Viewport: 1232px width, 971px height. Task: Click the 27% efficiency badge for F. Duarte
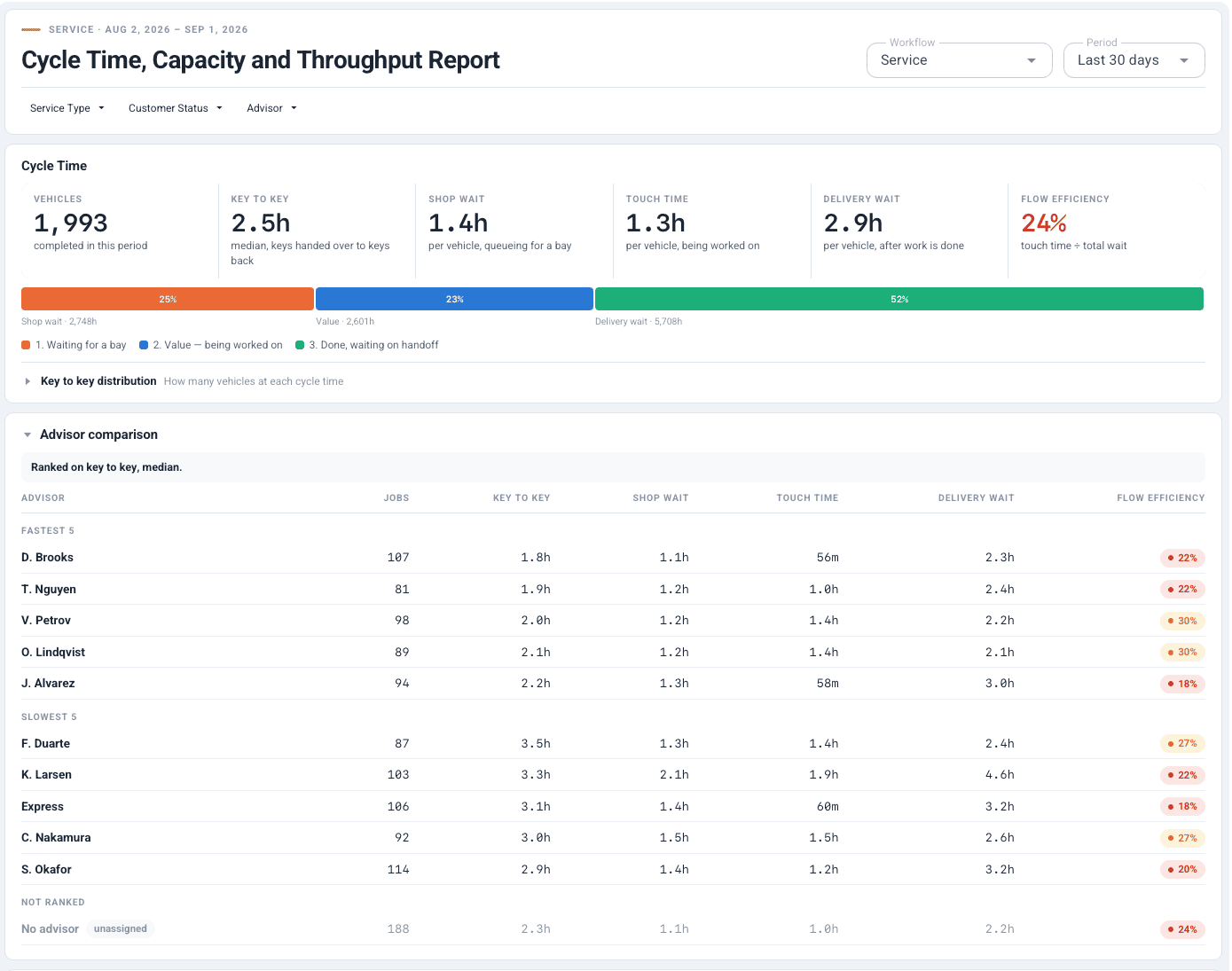[1182, 744]
